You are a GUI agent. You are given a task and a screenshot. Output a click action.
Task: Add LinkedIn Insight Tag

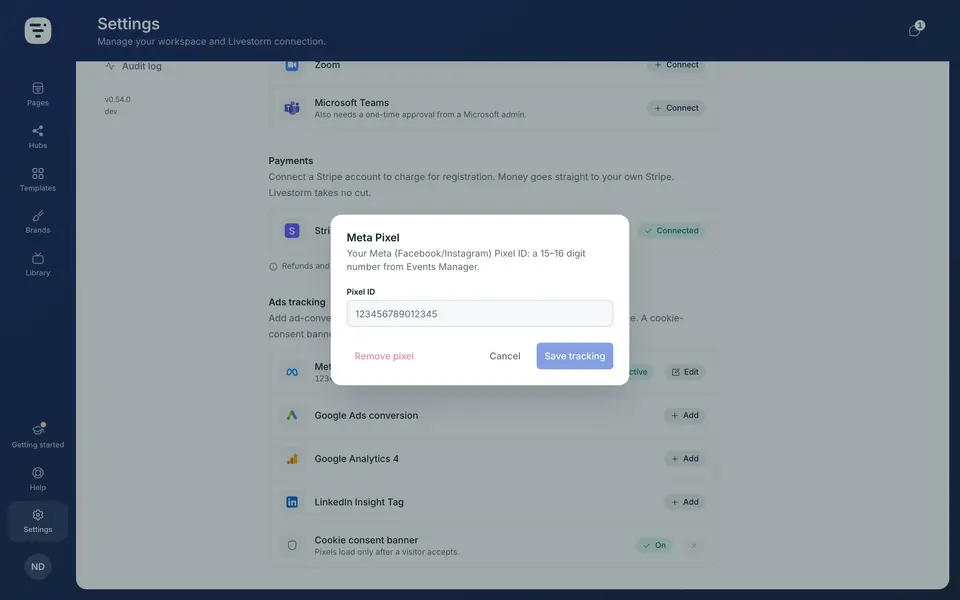(x=684, y=502)
